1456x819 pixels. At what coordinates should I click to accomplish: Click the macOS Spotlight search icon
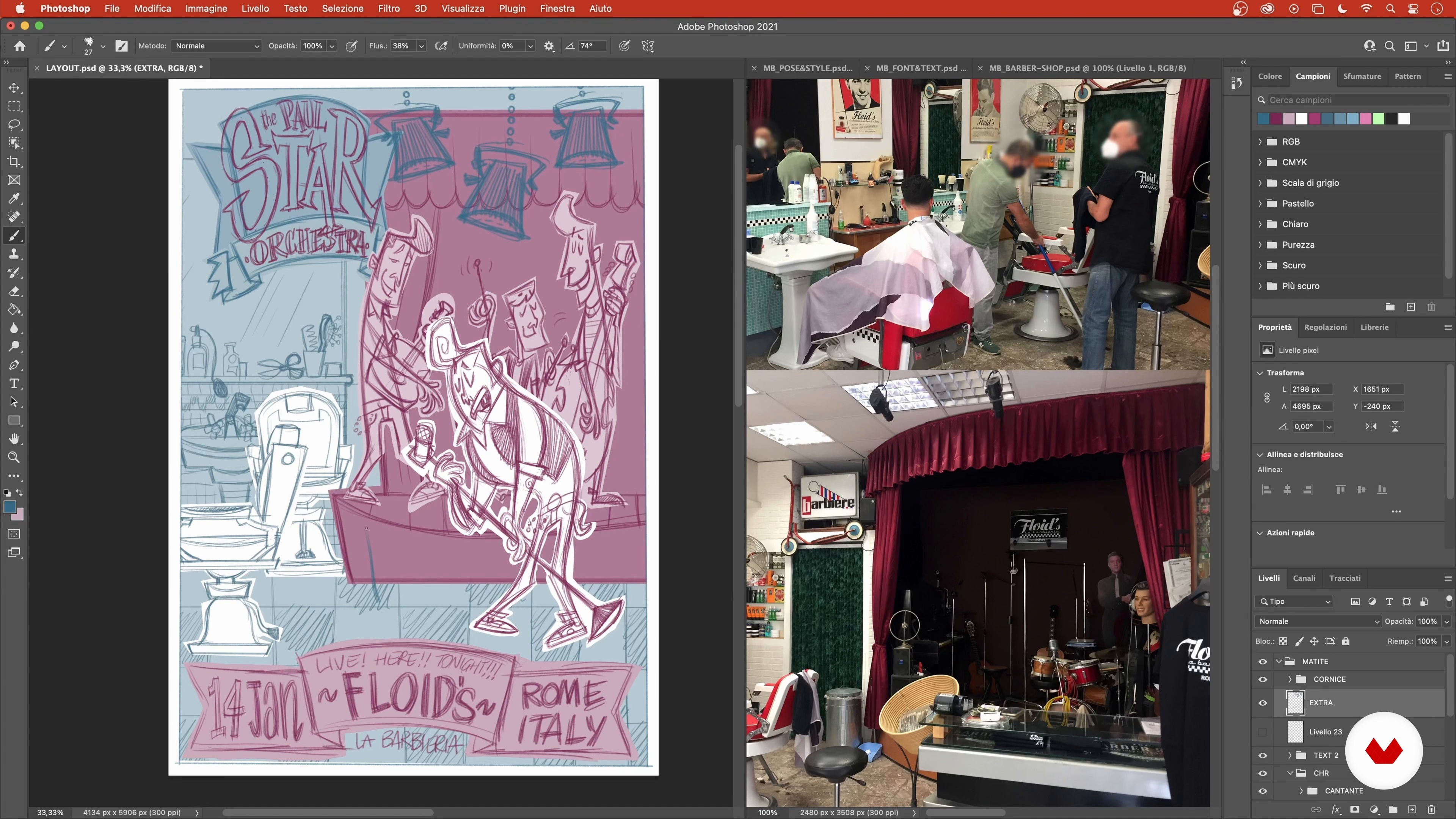(1390, 8)
